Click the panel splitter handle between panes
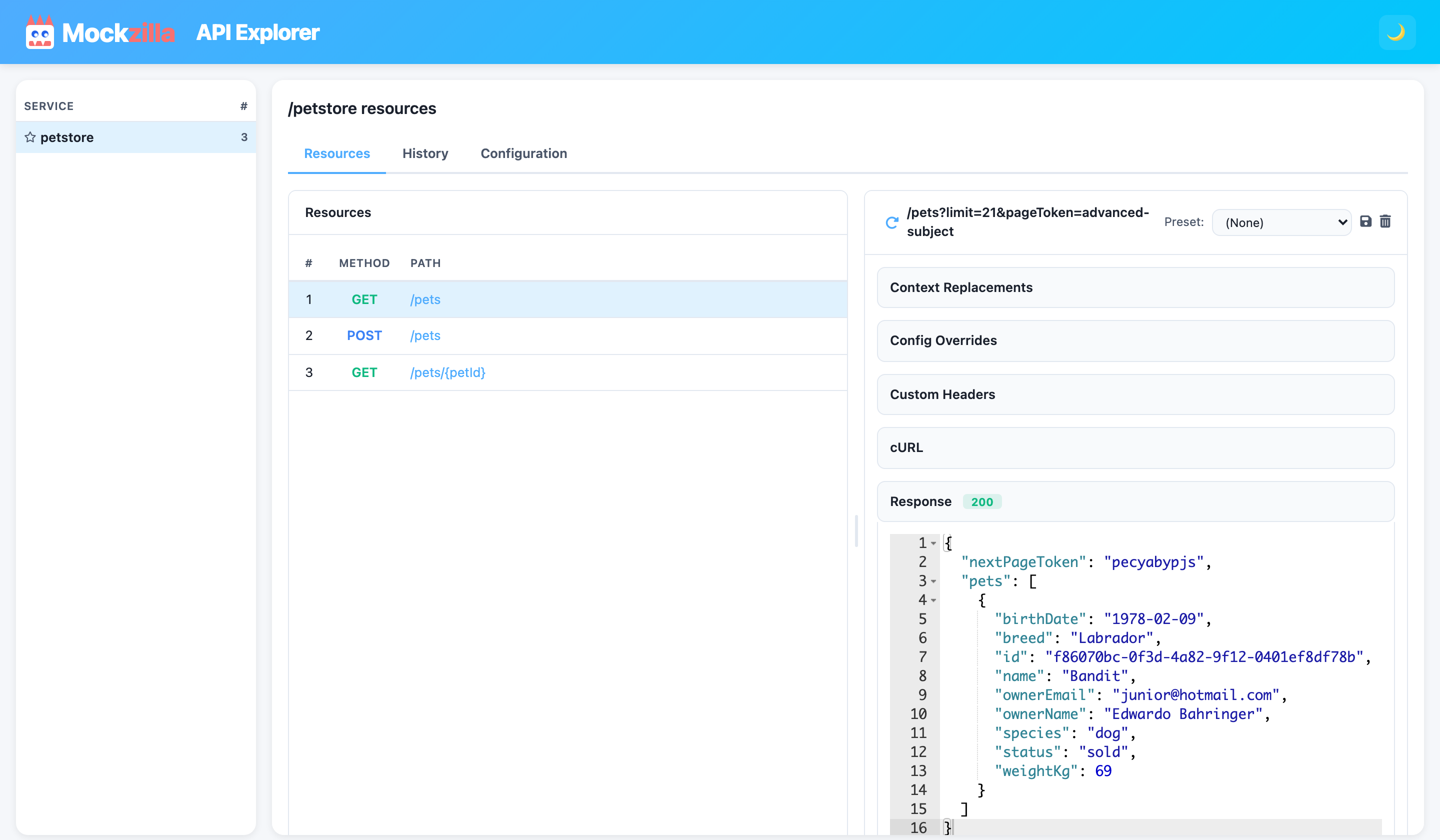 [x=856, y=530]
